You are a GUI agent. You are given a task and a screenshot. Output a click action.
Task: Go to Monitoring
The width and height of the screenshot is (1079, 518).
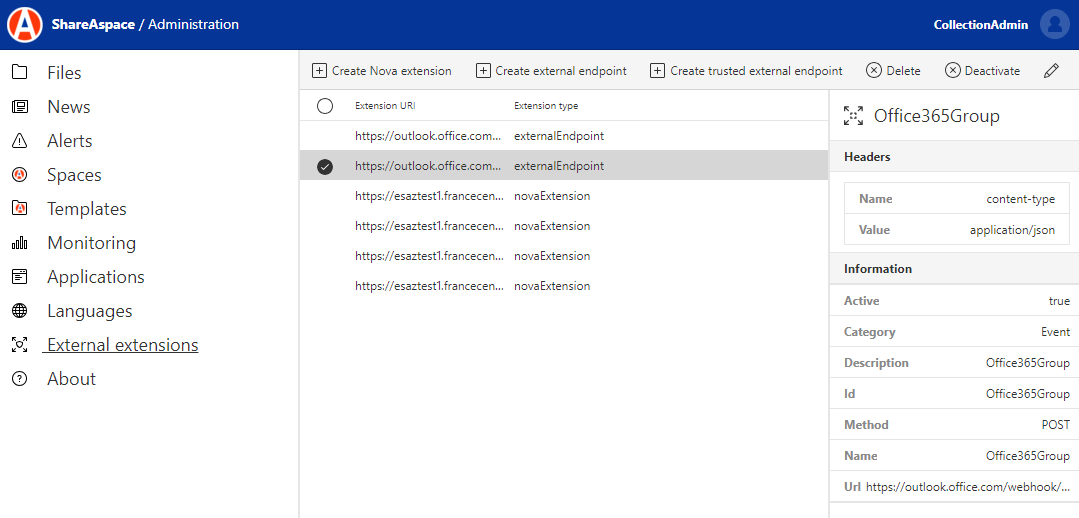tap(92, 243)
